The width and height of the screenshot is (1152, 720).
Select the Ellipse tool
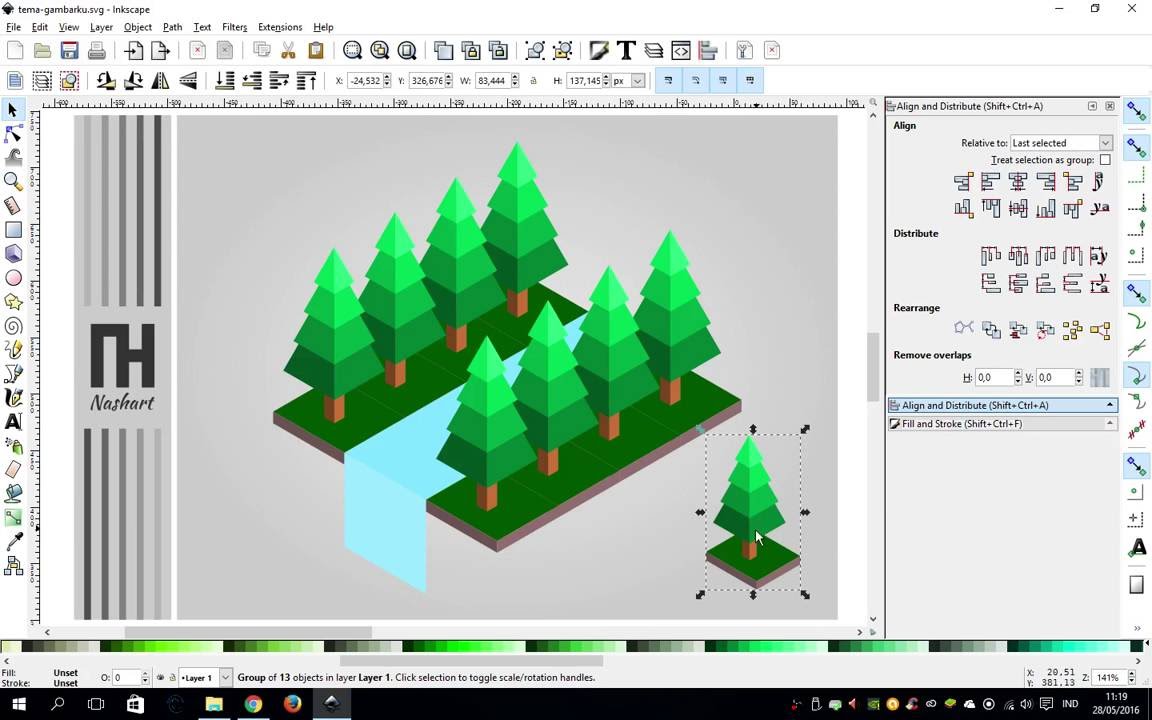(12, 278)
